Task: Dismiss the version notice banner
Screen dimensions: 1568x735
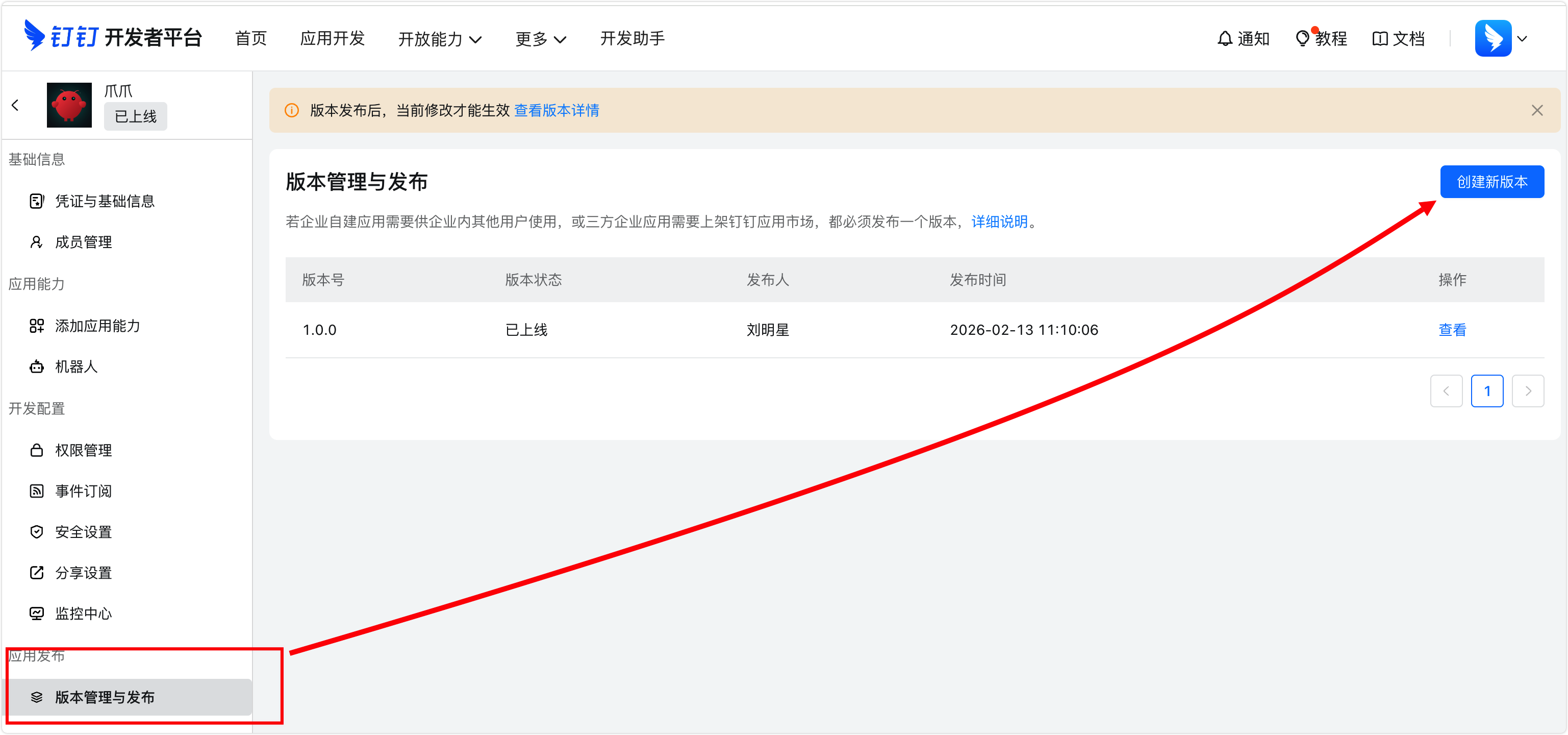Action: (1537, 110)
